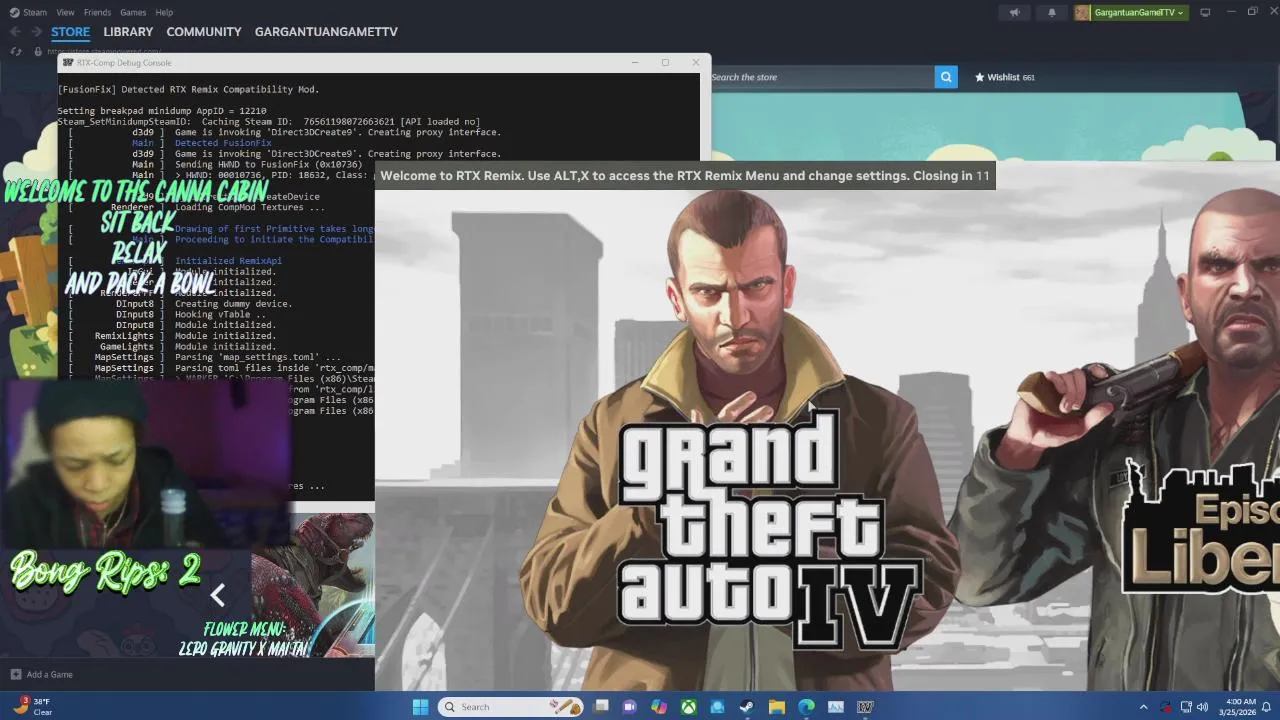This screenshot has width=1280, height=720.
Task: Click Add a Game in Steam
Action: [x=41, y=674]
